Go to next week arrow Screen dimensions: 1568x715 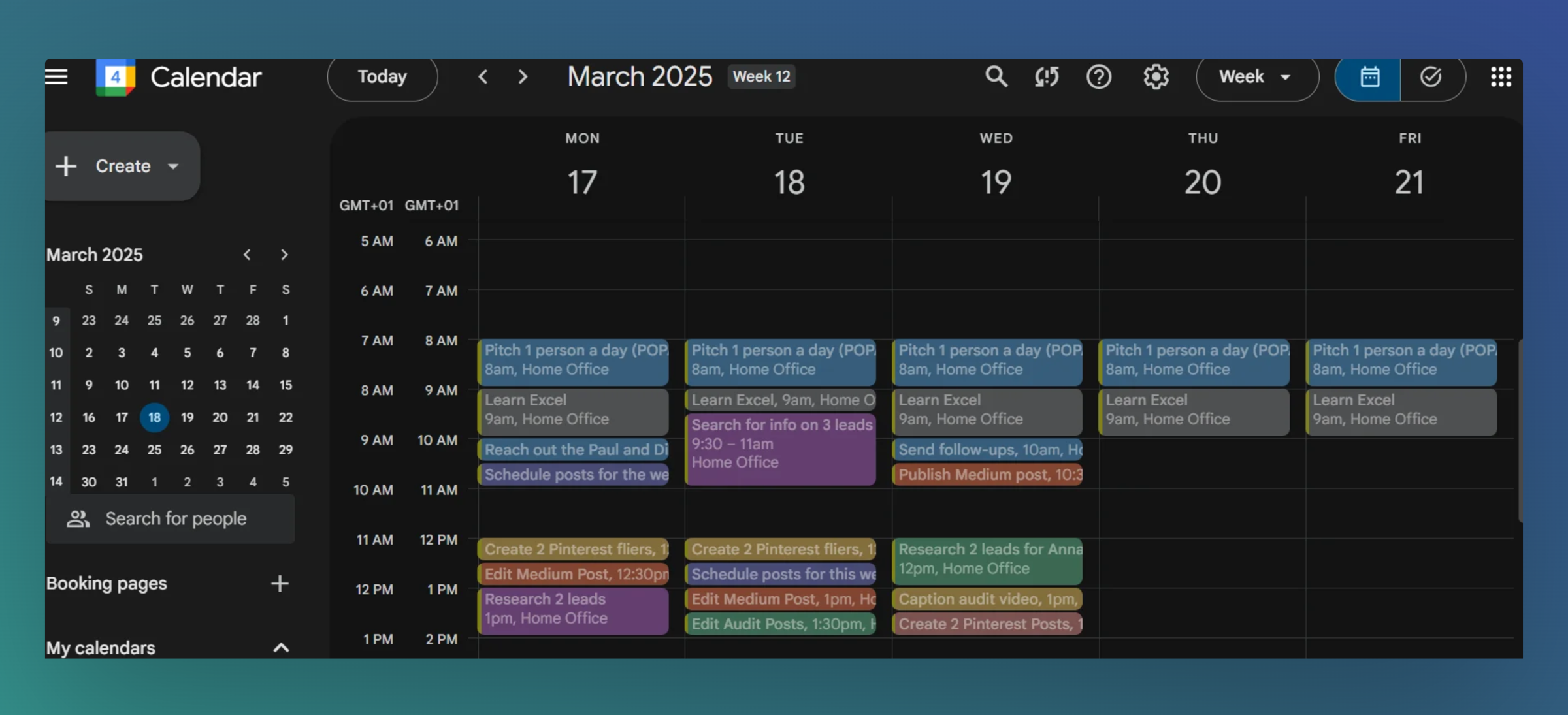[x=522, y=77]
